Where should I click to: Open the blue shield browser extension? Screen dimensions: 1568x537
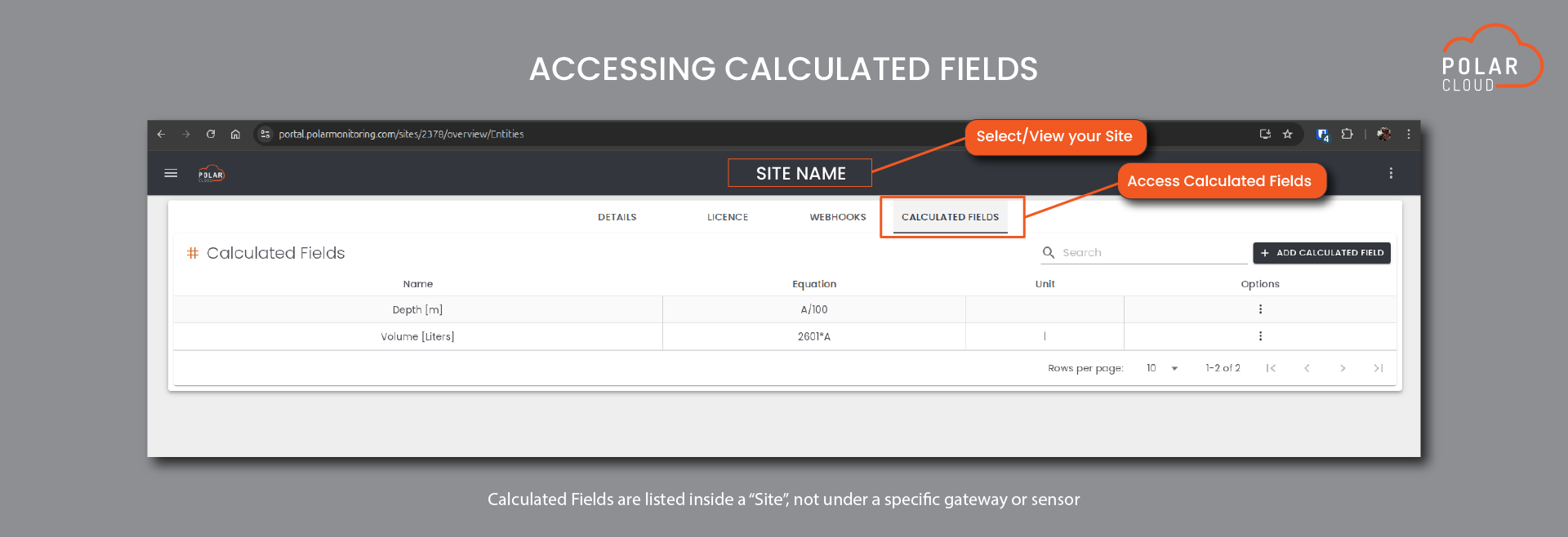(x=1323, y=135)
